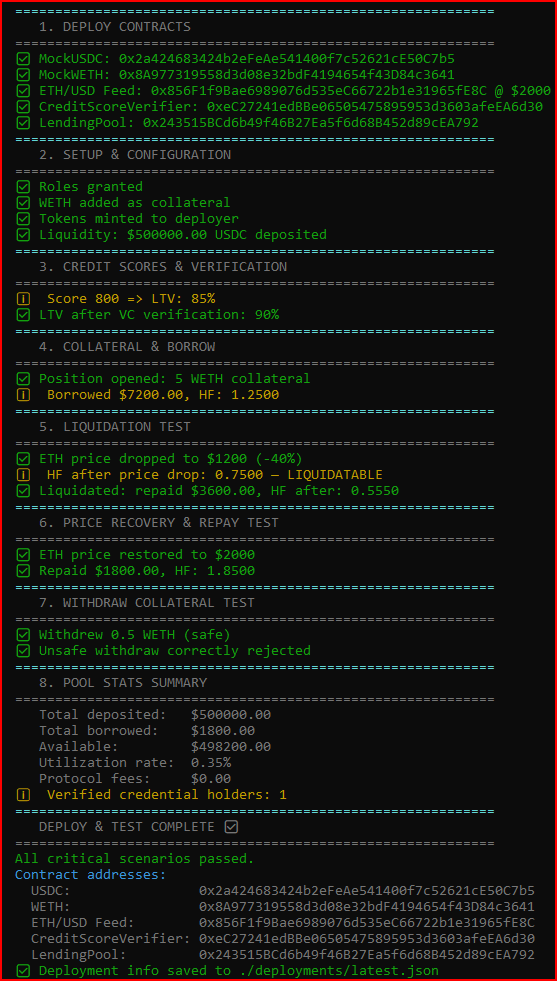Click the '5. LIQUIDATION TEST' heading
The height and width of the screenshot is (981, 557).
coord(115,427)
